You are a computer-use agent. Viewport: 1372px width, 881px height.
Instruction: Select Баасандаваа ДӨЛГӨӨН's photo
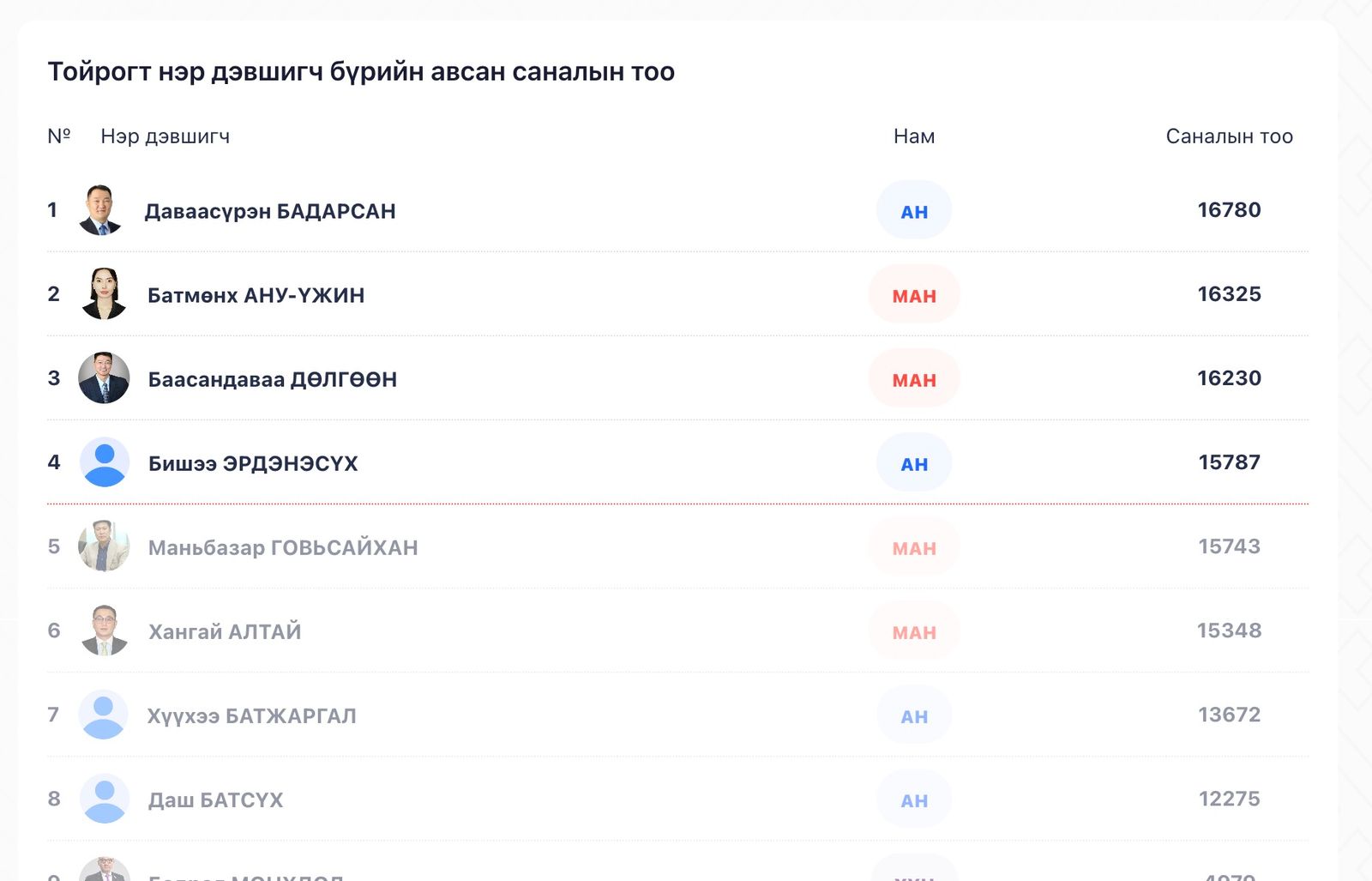[102, 377]
